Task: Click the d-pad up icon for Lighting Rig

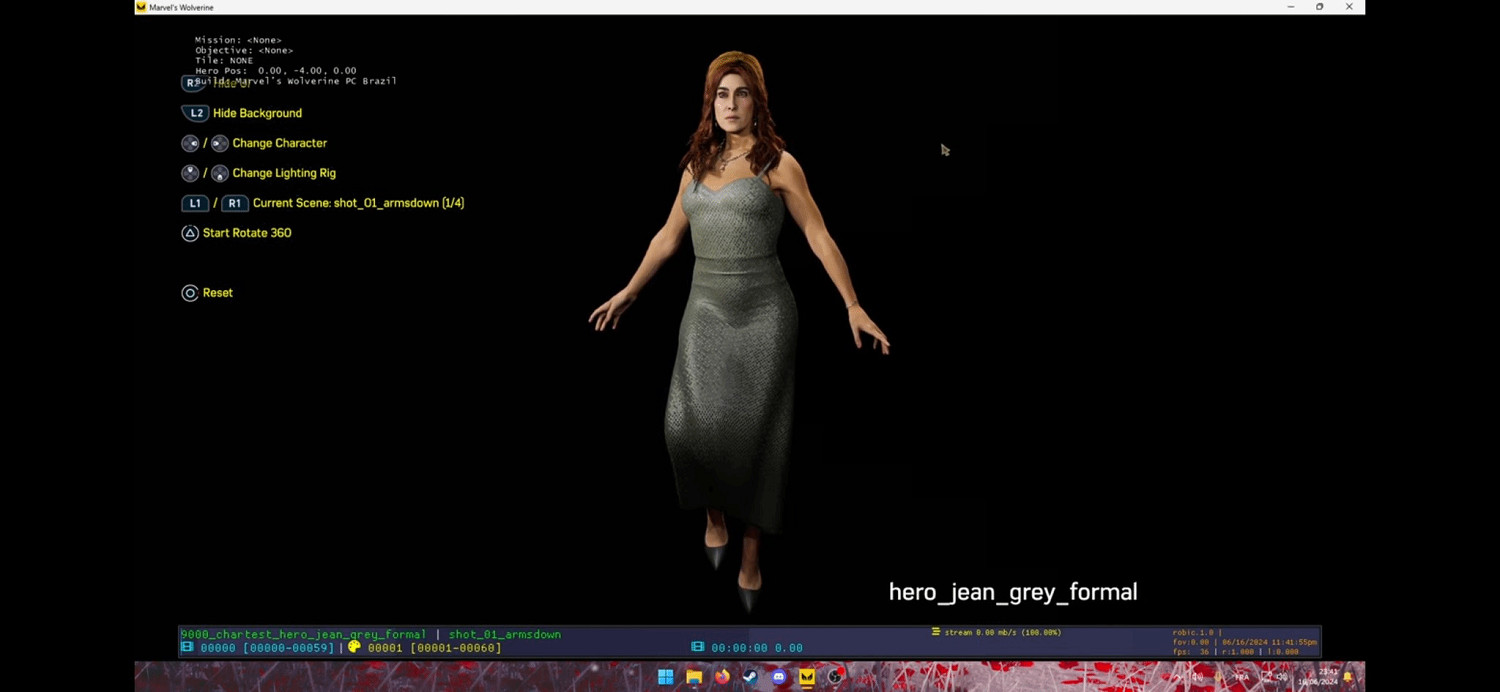Action: [x=190, y=173]
